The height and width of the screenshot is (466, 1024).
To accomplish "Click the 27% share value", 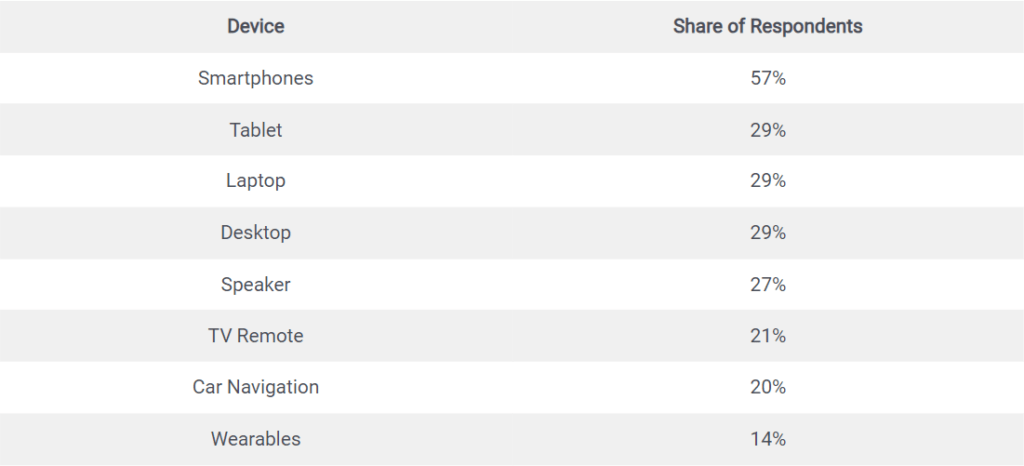I will click(x=767, y=285).
